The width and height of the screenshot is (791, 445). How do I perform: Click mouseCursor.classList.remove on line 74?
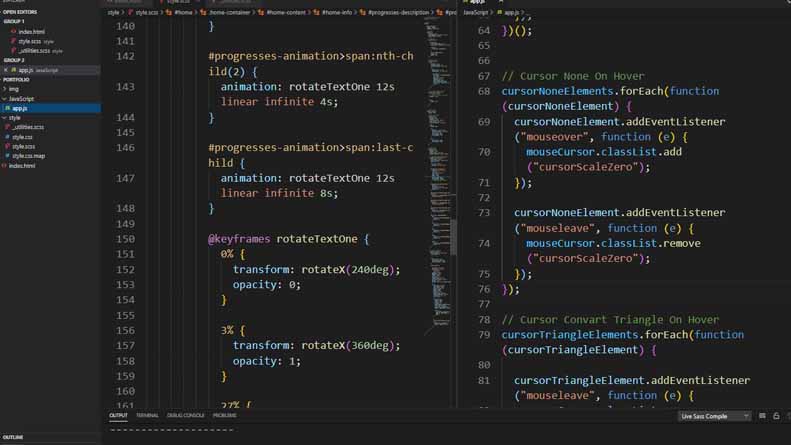(x=613, y=243)
